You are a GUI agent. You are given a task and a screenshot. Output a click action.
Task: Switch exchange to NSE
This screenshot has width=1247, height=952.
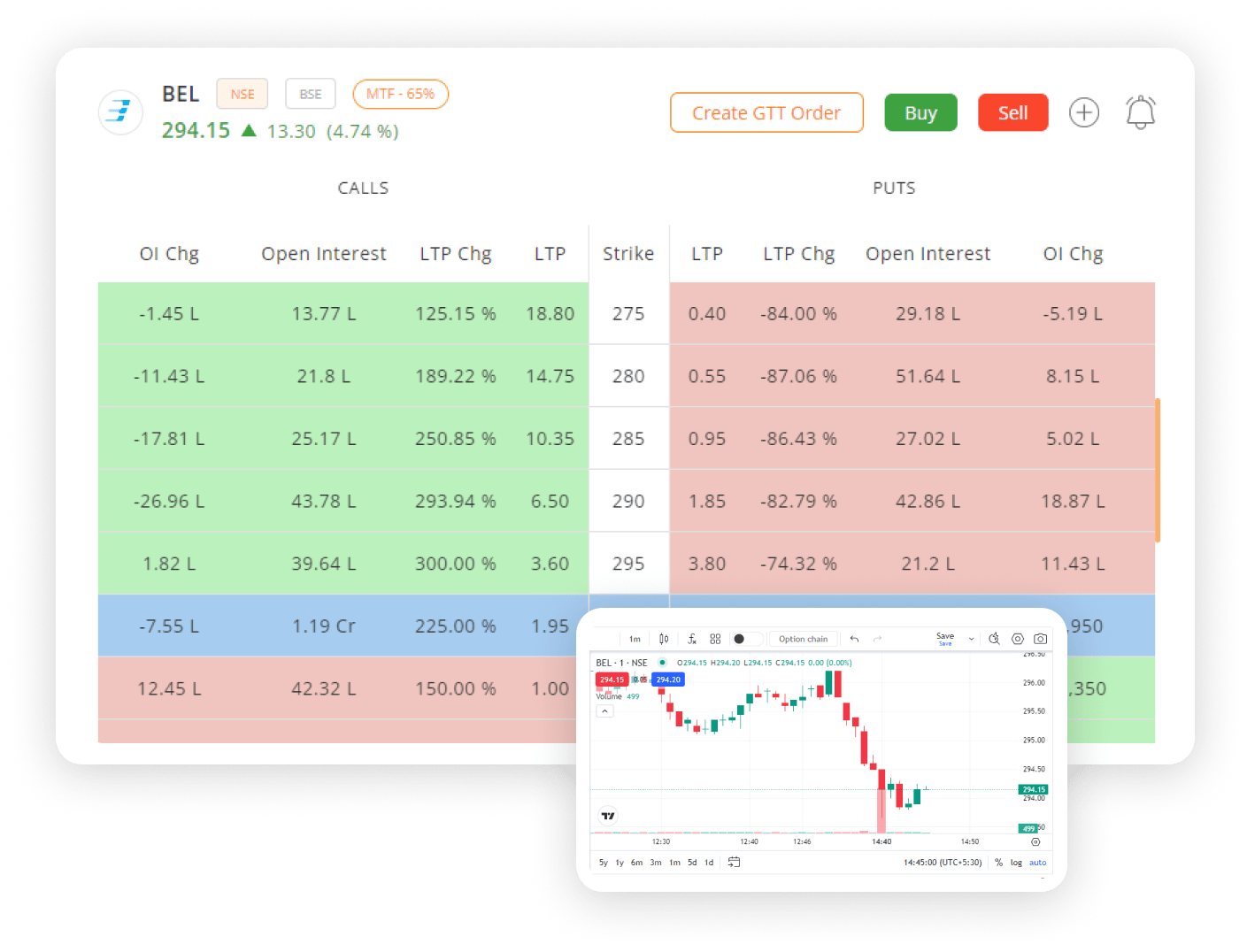pos(242,94)
